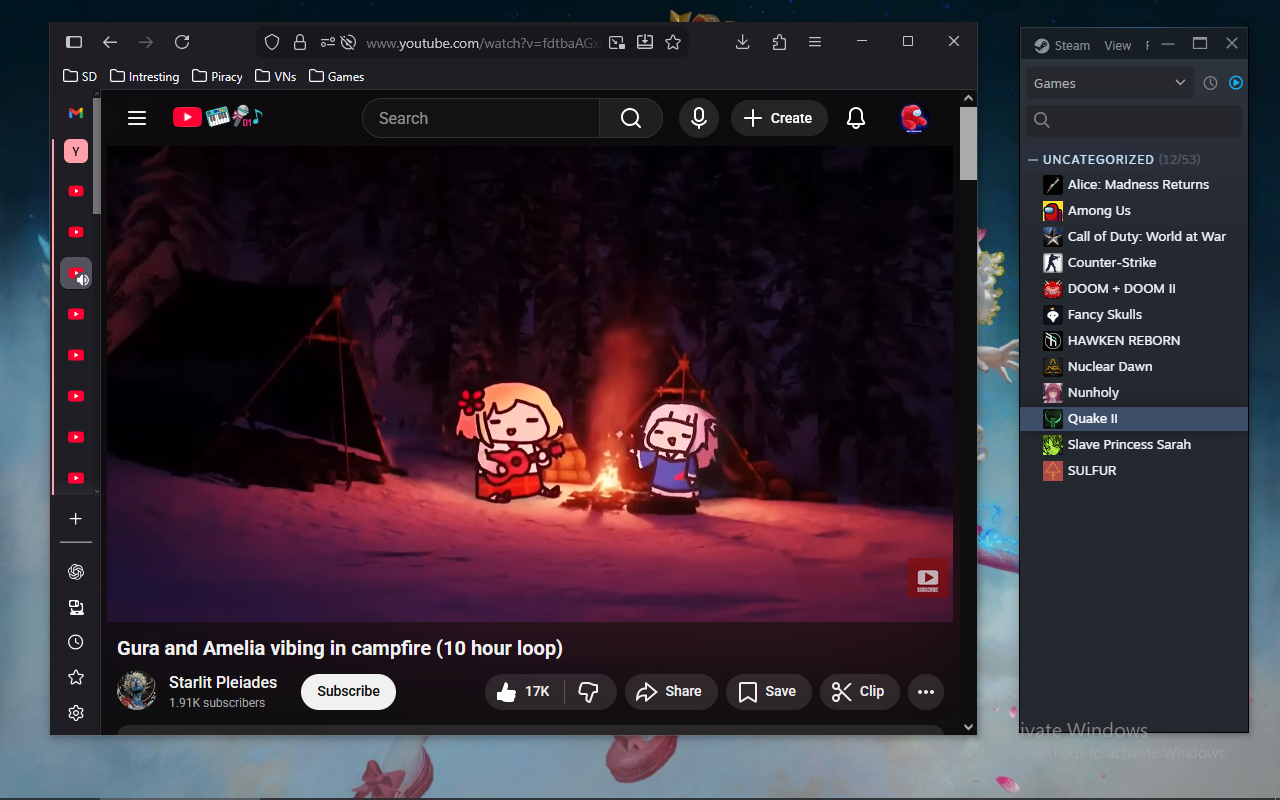Image resolution: width=1280 pixels, height=800 pixels.
Task: Dislike the campfire video
Action: (x=589, y=692)
